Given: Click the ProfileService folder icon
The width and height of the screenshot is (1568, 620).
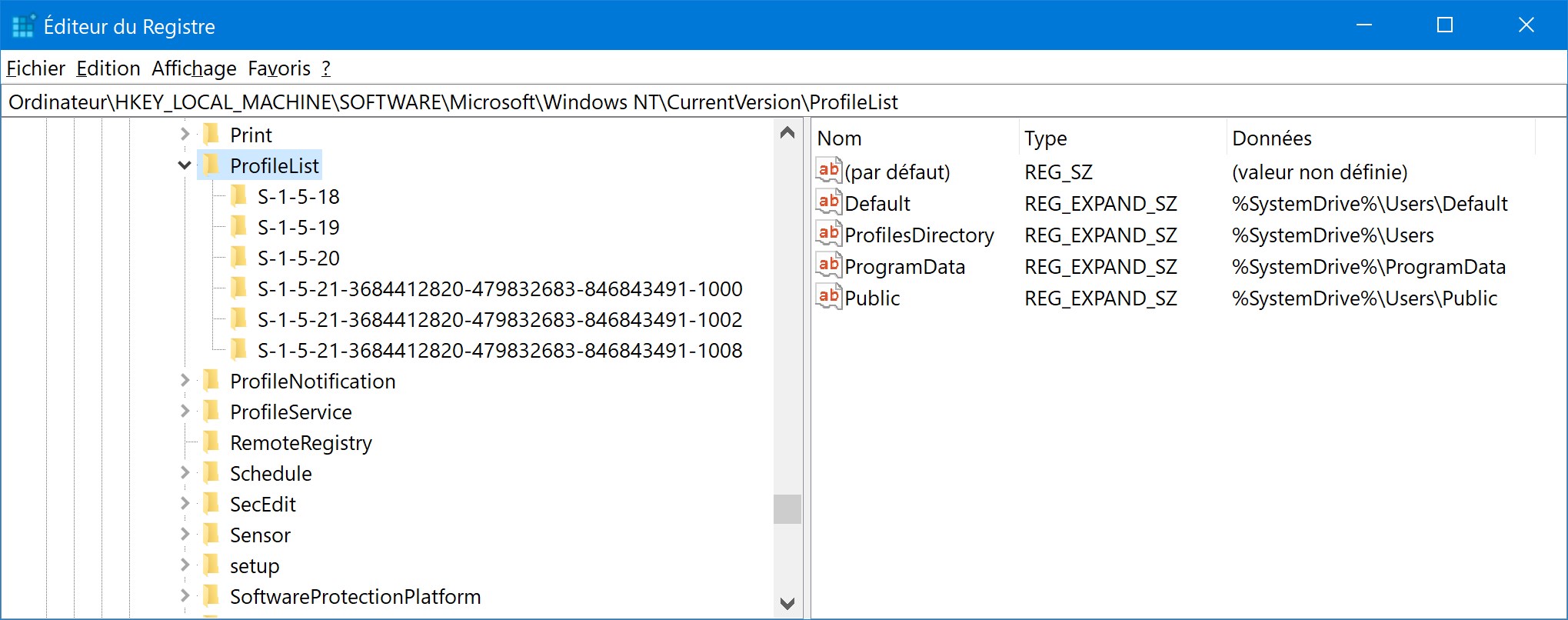Looking at the screenshot, I should point(211,412).
